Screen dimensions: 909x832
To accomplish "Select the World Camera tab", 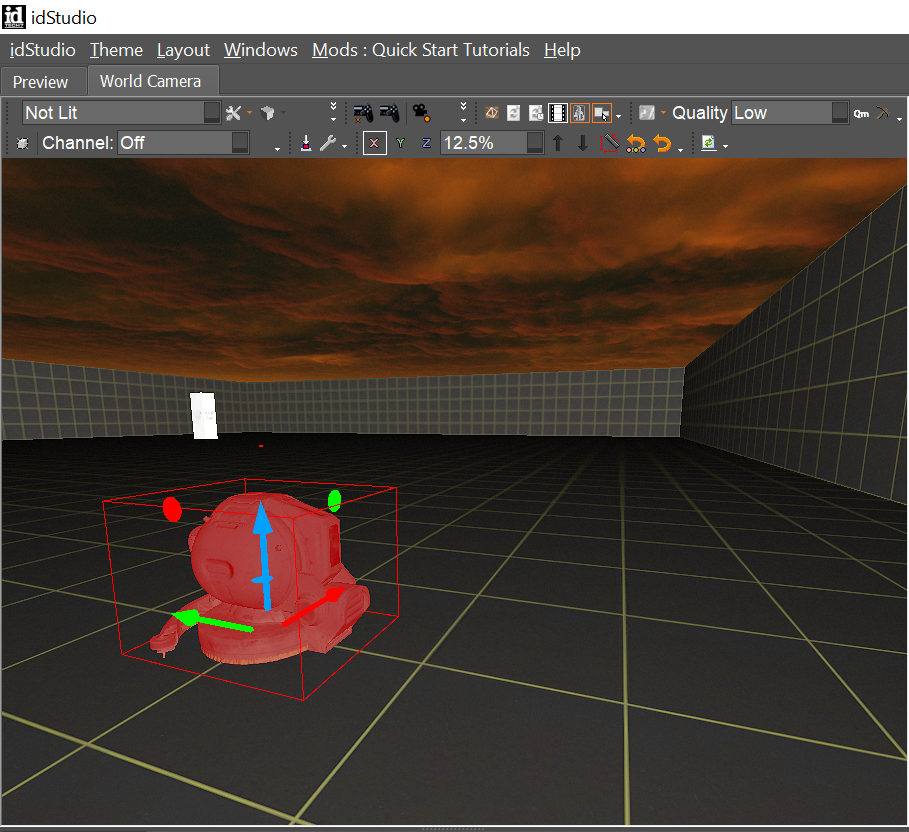I will tap(151, 81).
